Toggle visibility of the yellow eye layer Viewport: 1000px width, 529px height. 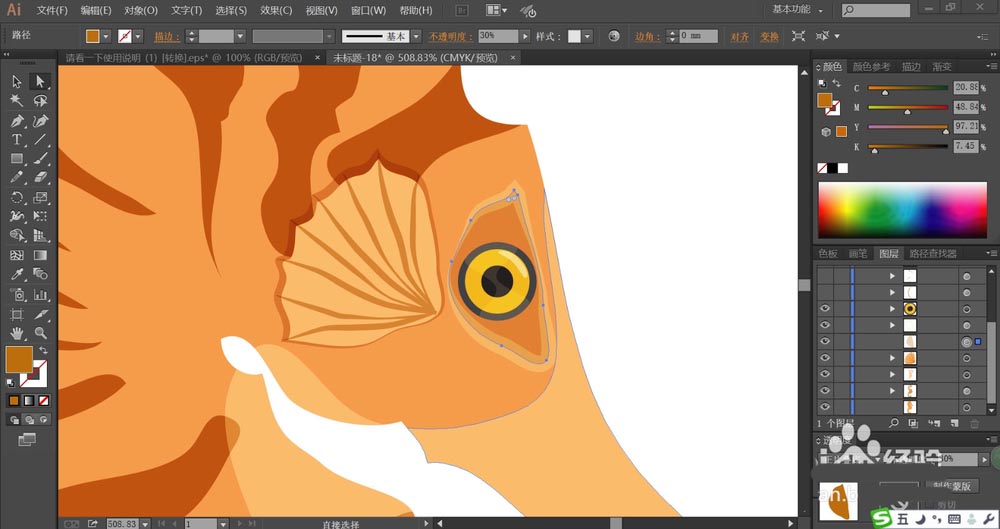click(x=825, y=309)
